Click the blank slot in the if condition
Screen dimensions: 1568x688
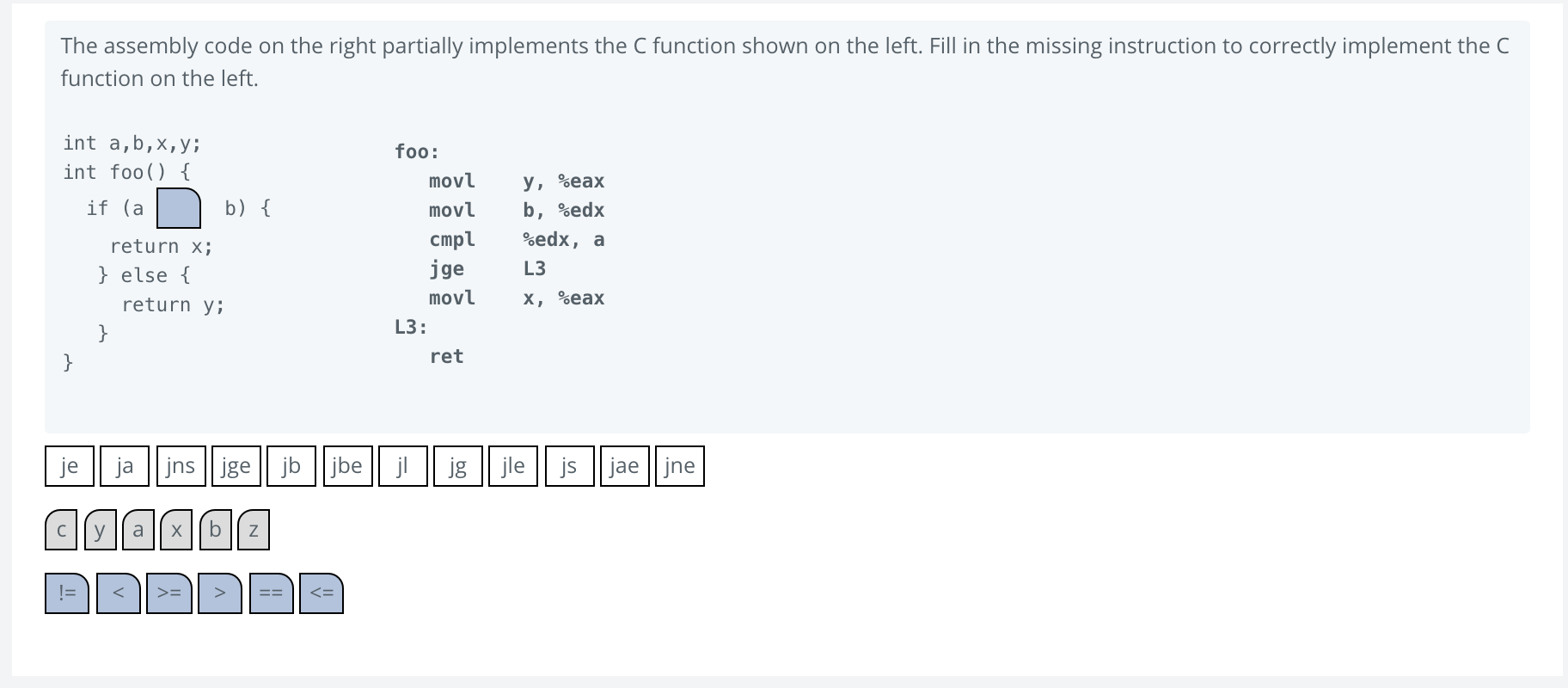pos(179,208)
